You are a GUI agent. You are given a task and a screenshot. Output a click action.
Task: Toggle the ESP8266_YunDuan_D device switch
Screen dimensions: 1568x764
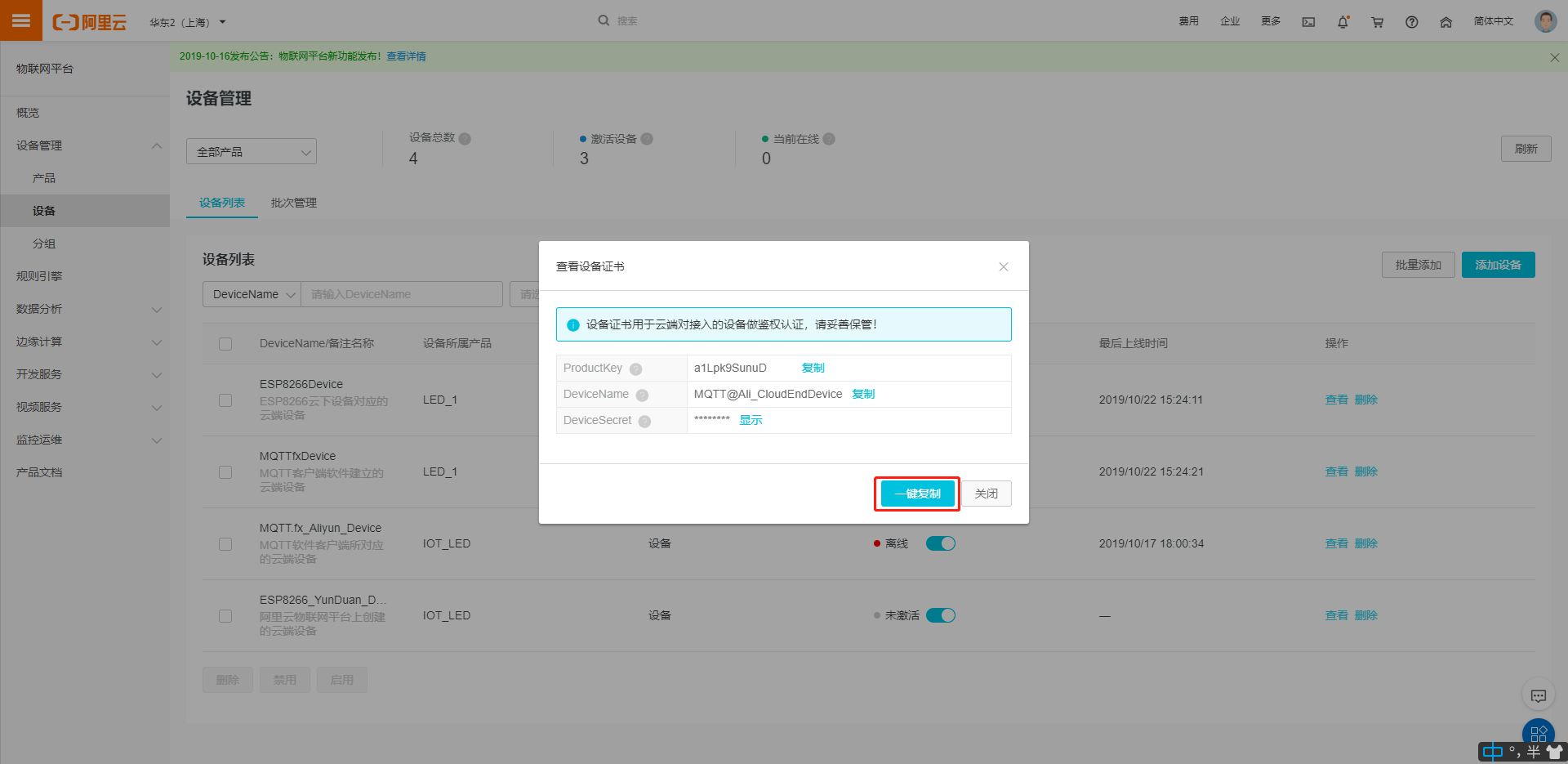click(940, 614)
